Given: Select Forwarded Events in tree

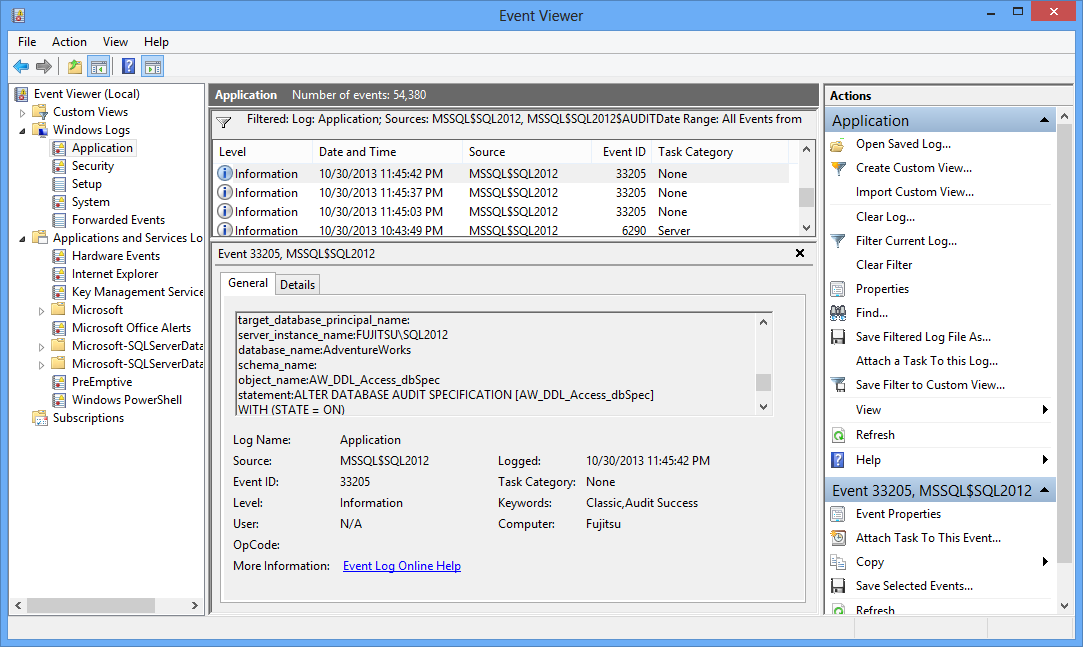Looking at the screenshot, I should coord(118,220).
